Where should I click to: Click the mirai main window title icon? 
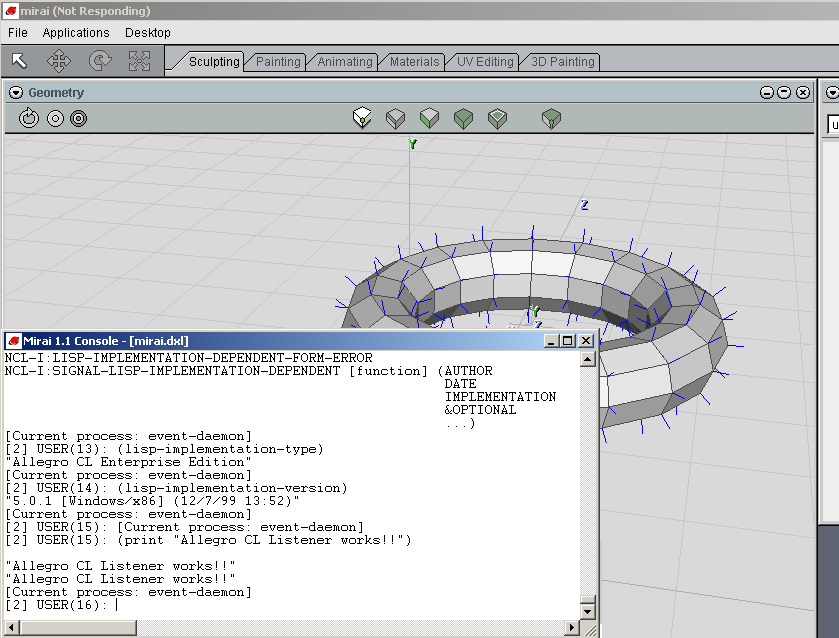10,10
